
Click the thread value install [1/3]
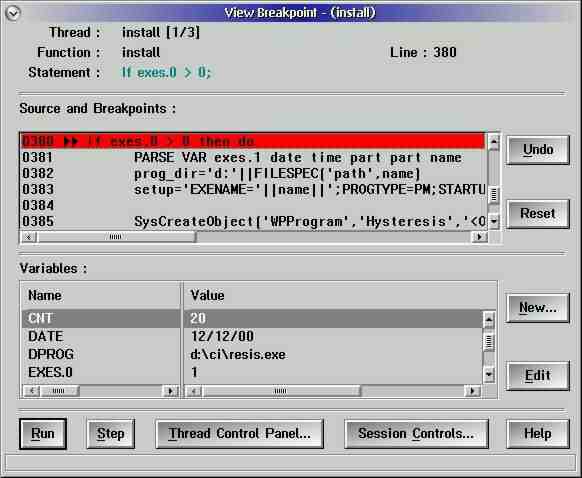click(161, 33)
